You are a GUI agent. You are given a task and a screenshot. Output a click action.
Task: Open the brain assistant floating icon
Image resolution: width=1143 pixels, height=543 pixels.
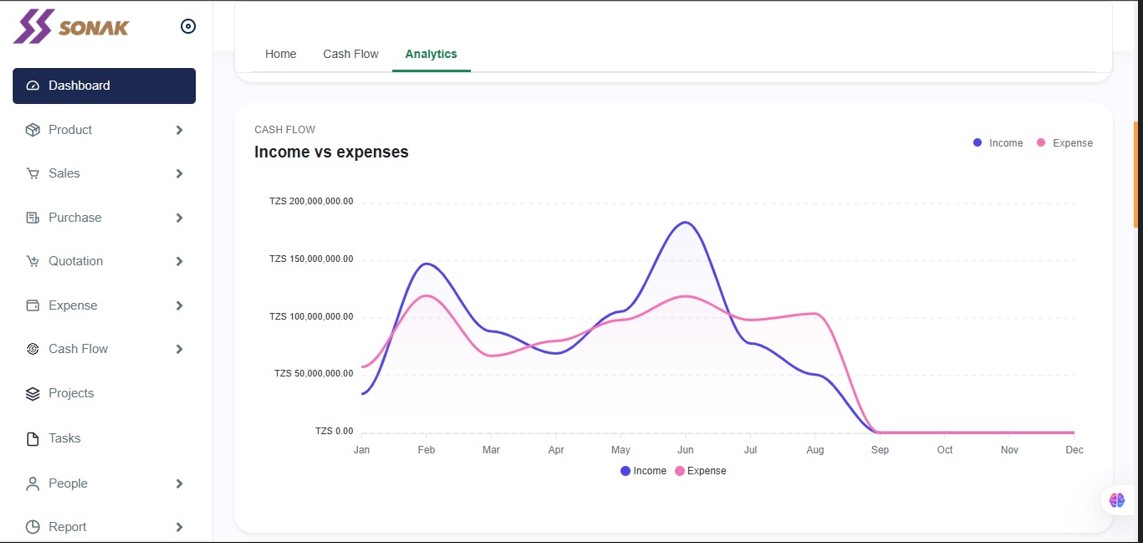(1117, 500)
